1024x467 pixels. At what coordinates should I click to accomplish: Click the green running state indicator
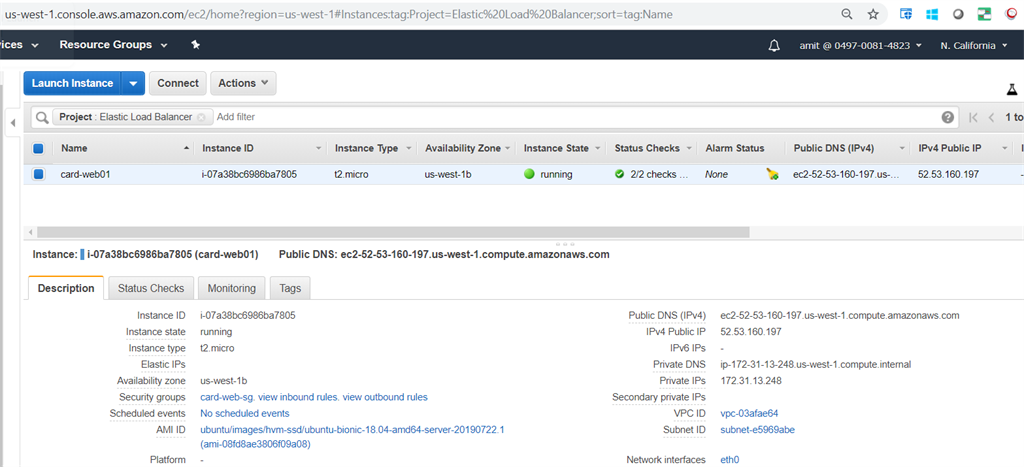[529, 174]
